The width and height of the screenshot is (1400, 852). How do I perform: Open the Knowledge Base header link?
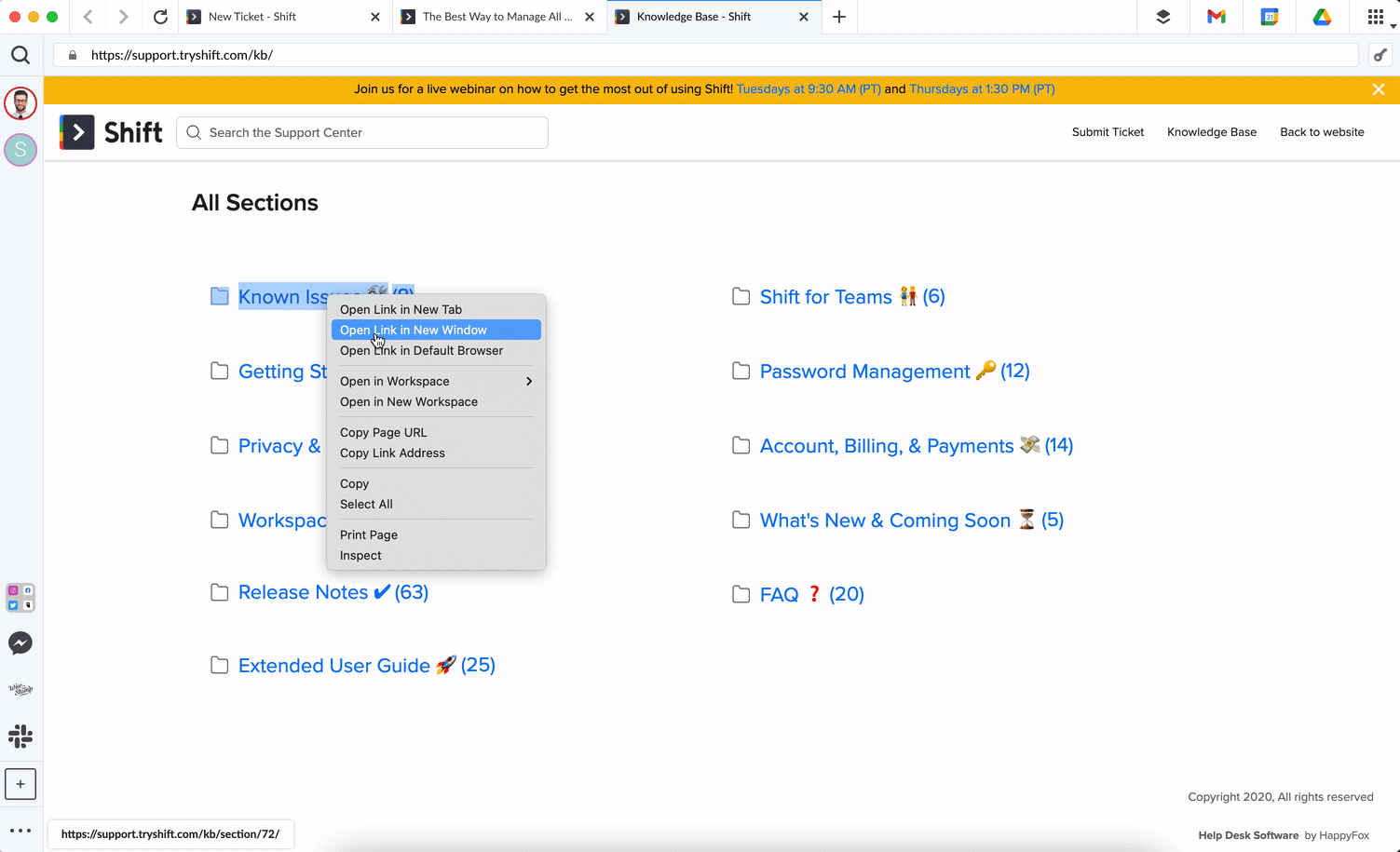1212,132
